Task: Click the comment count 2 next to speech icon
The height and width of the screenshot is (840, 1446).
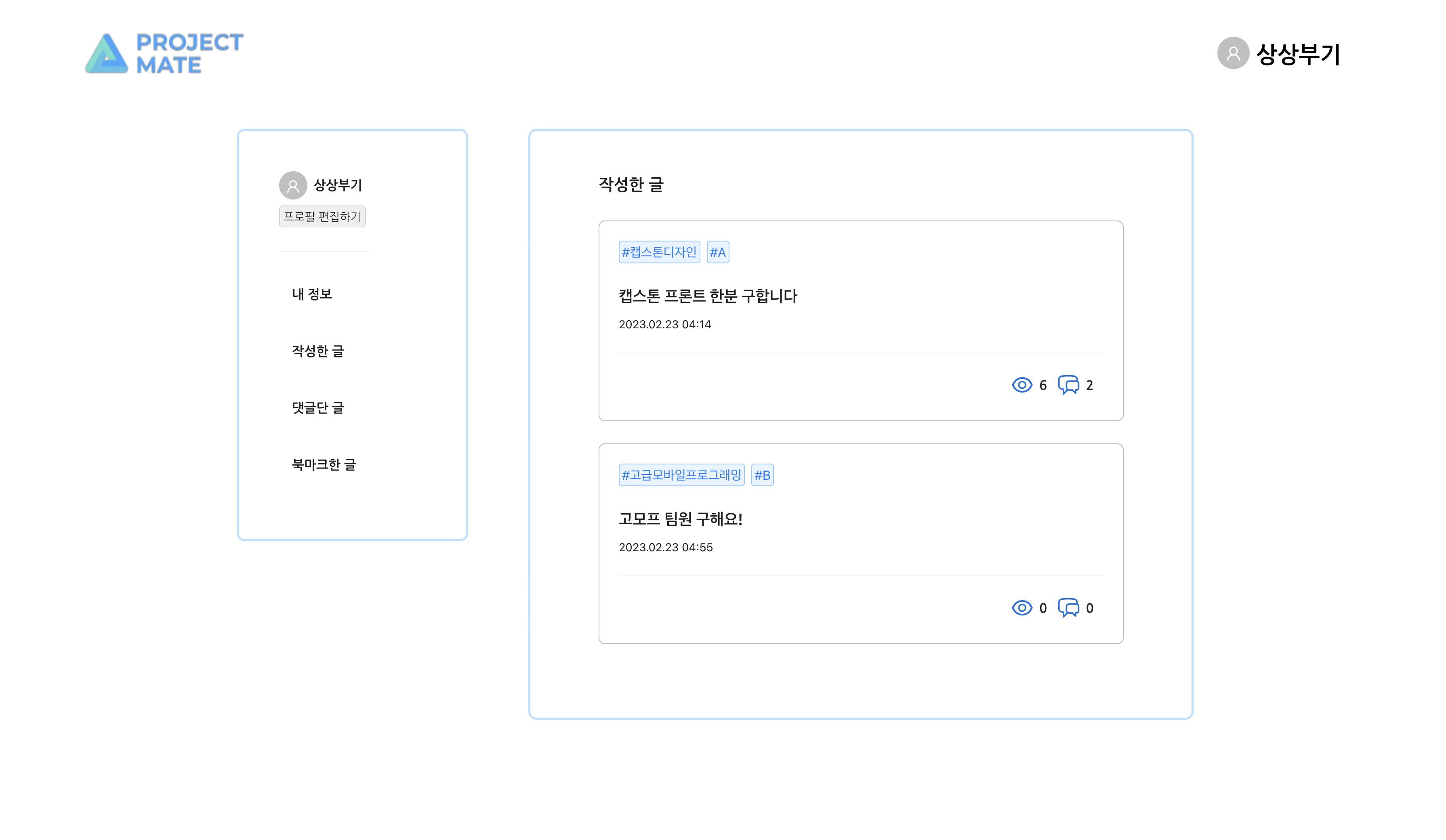Action: (1089, 385)
